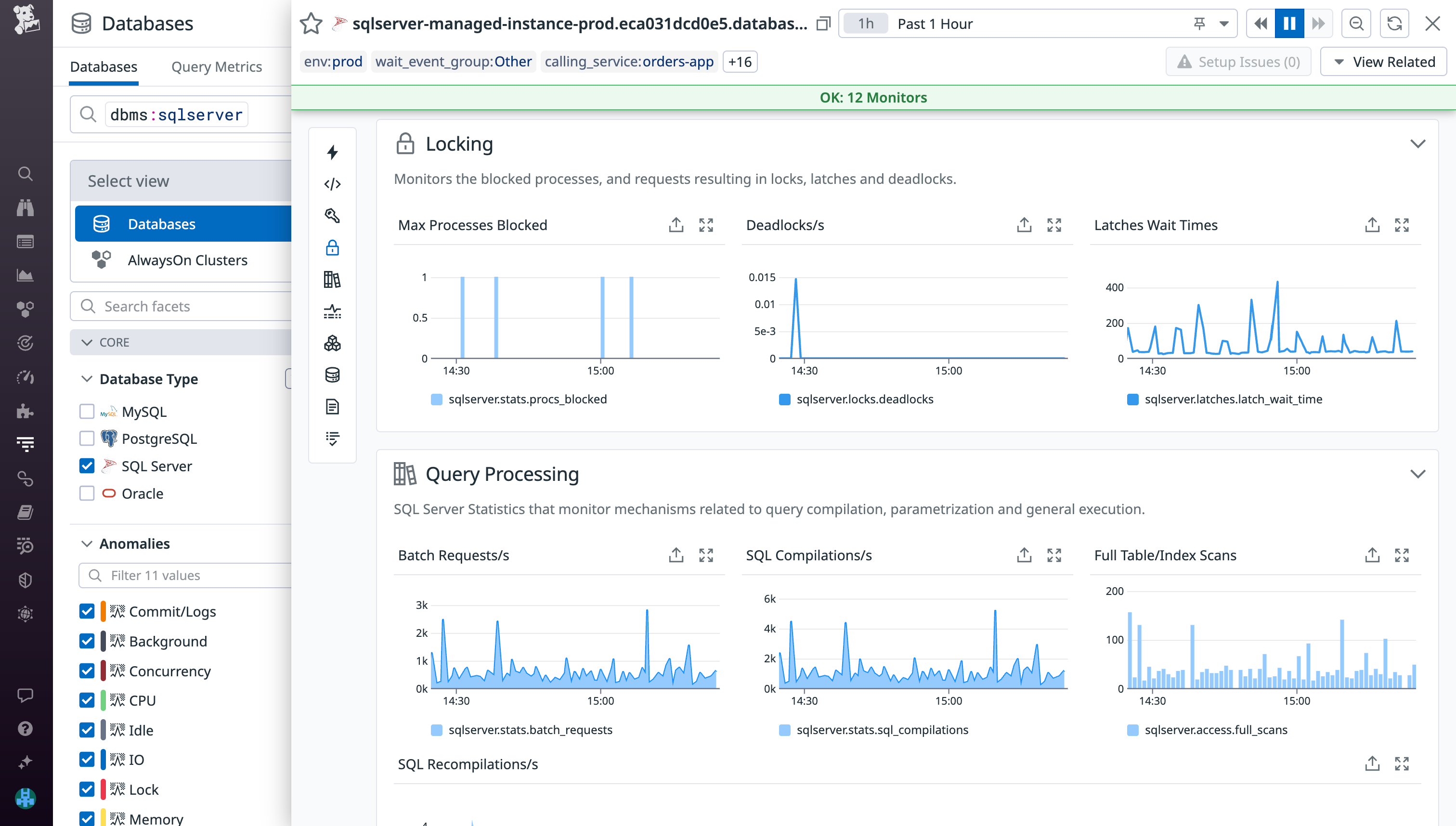Viewport: 1456px width, 826px height.
Task: Pause live data with the pause playback control
Action: 1289,23
